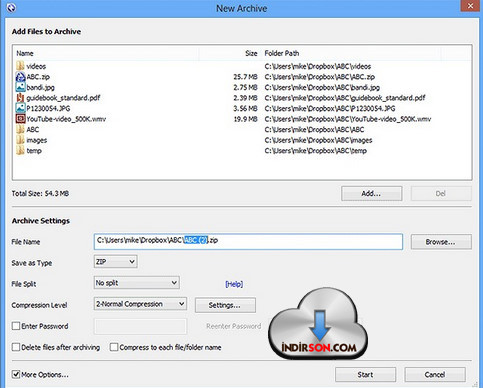Click the File Name input field
This screenshot has height=388, width=483.
(x=248, y=242)
